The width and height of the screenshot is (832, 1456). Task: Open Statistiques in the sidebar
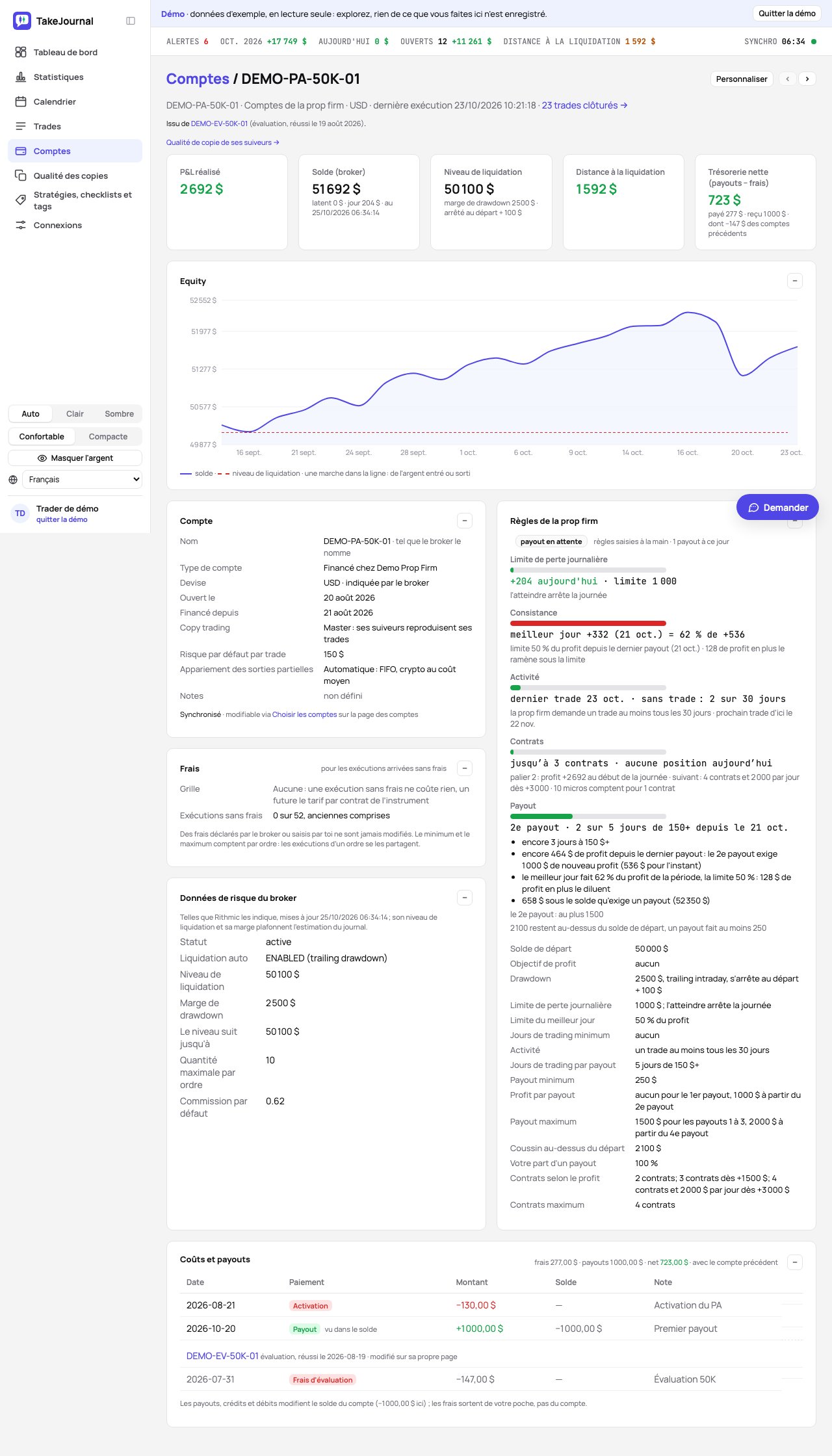click(75, 77)
